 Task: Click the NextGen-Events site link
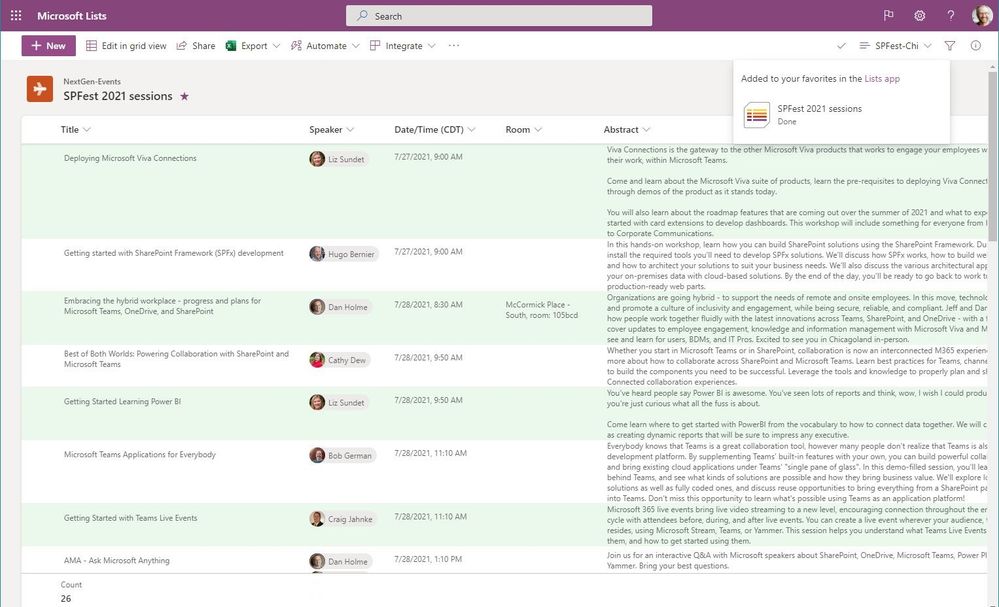pyautogui.click(x=92, y=82)
